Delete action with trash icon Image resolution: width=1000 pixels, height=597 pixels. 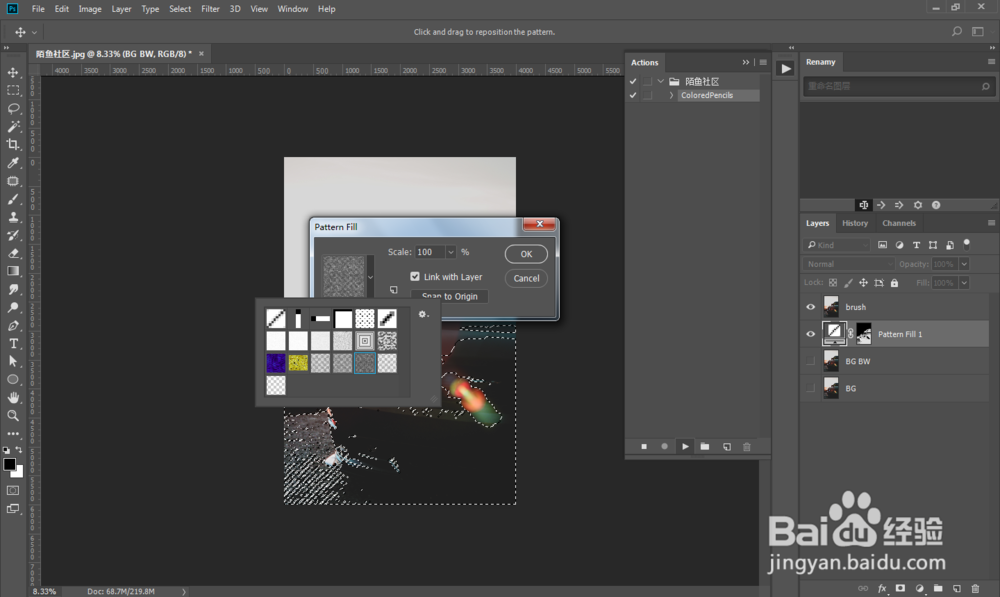click(x=747, y=446)
